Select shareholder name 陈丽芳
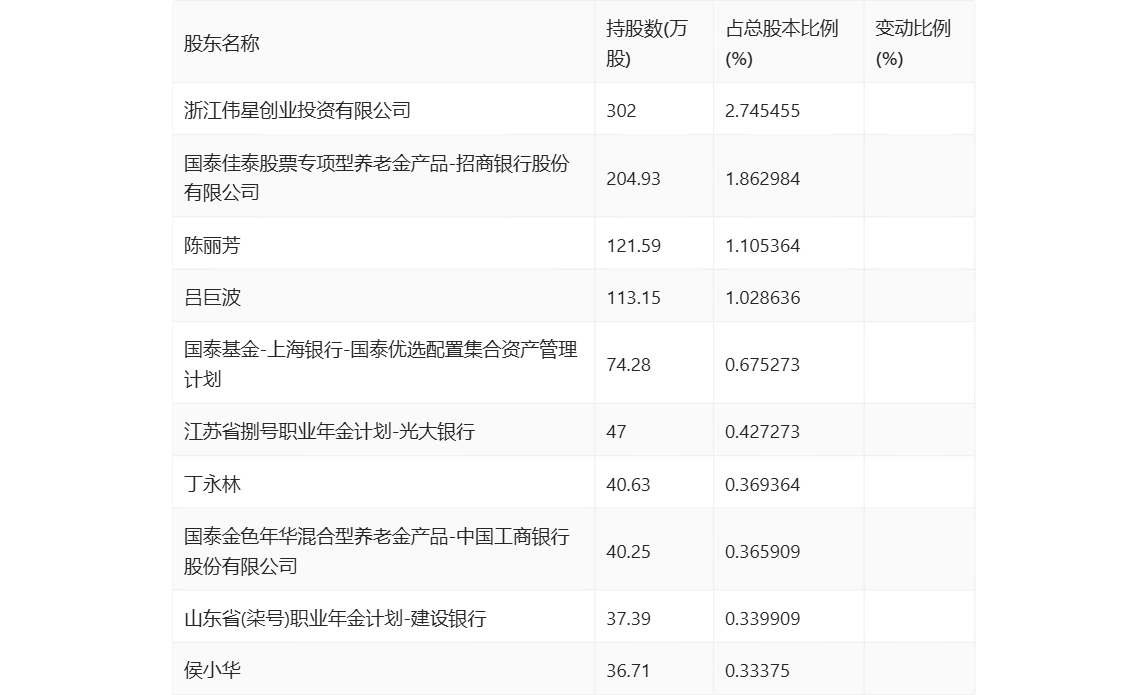Screen dimensions: 1147x695 [x=212, y=246]
